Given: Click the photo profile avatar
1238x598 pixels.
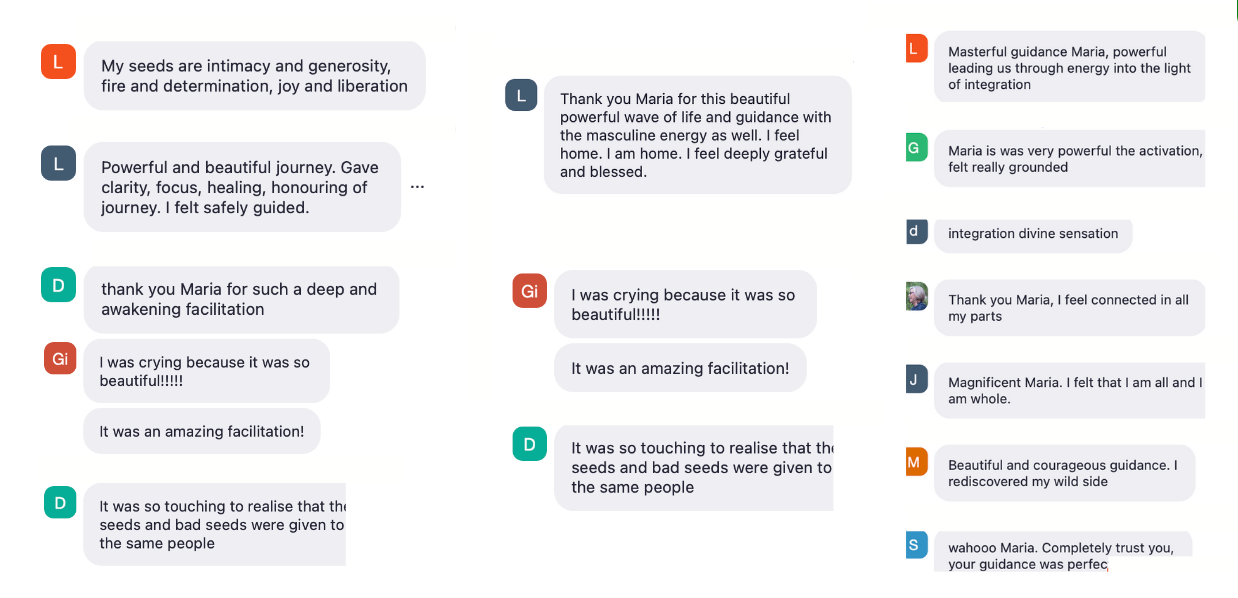Looking at the screenshot, I should point(916,297).
